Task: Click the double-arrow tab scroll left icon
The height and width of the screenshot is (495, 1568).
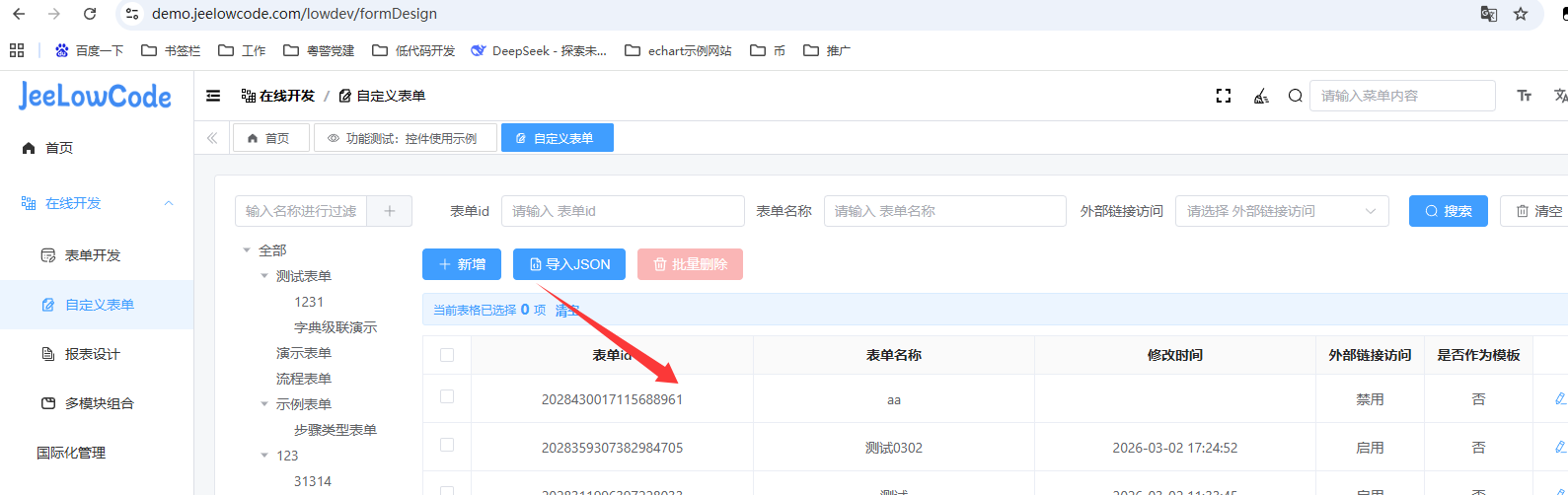Action: (x=212, y=138)
